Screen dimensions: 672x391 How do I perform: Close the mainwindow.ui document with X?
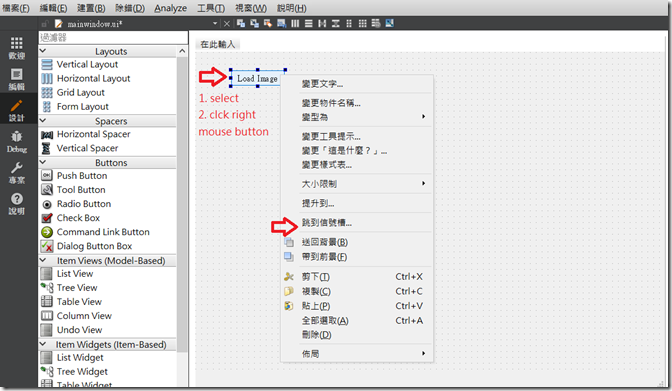point(227,24)
